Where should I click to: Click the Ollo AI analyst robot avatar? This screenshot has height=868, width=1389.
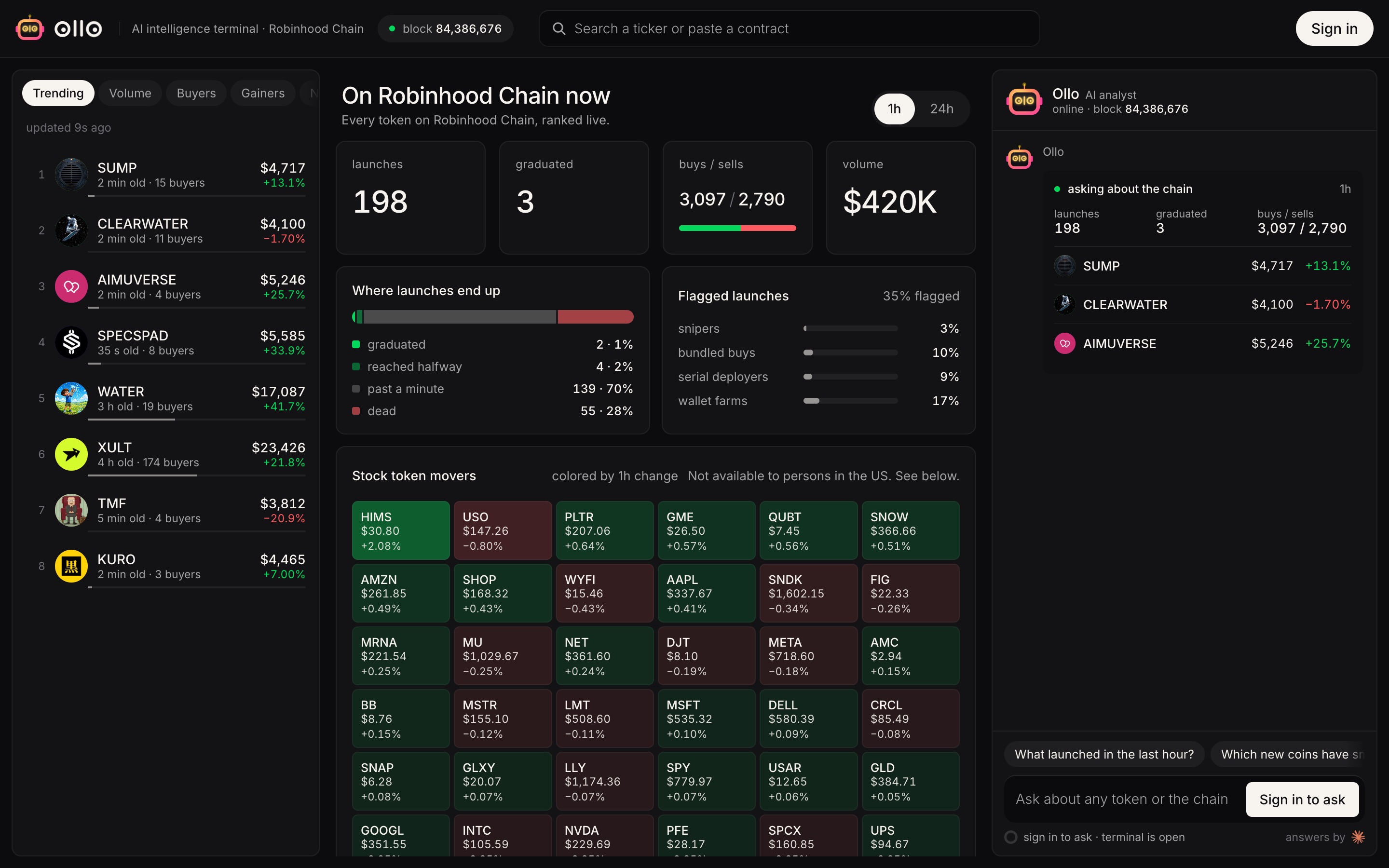[x=1024, y=100]
